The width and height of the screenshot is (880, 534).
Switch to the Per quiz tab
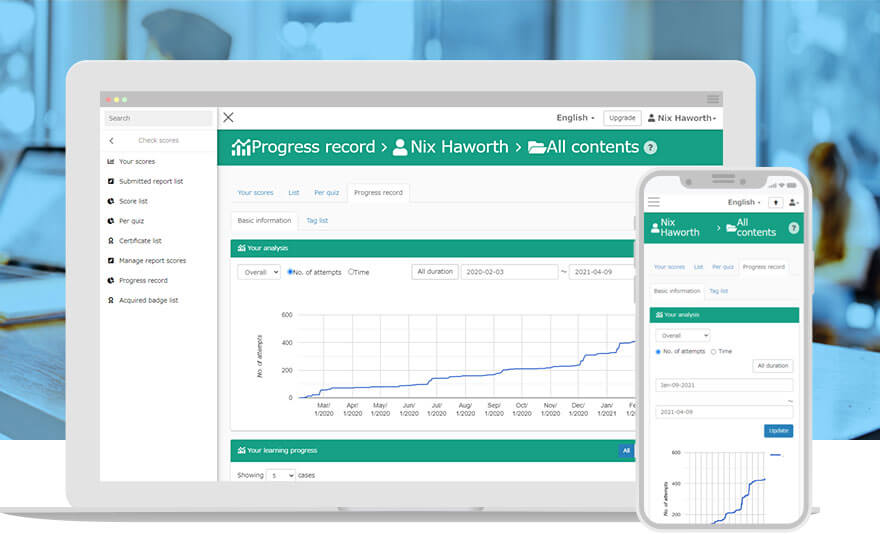[x=326, y=193]
